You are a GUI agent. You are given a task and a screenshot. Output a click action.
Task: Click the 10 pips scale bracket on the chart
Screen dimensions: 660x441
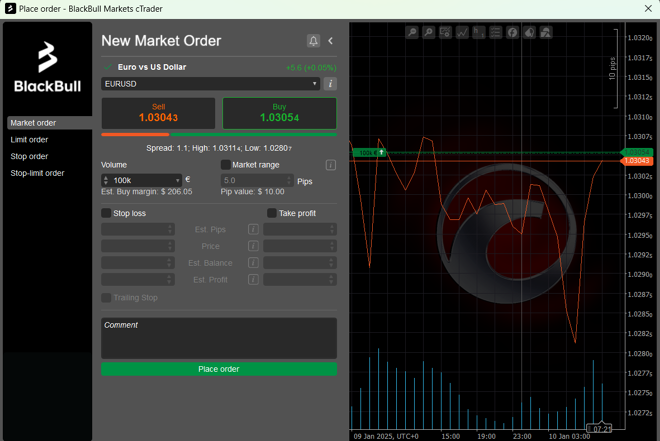point(614,69)
